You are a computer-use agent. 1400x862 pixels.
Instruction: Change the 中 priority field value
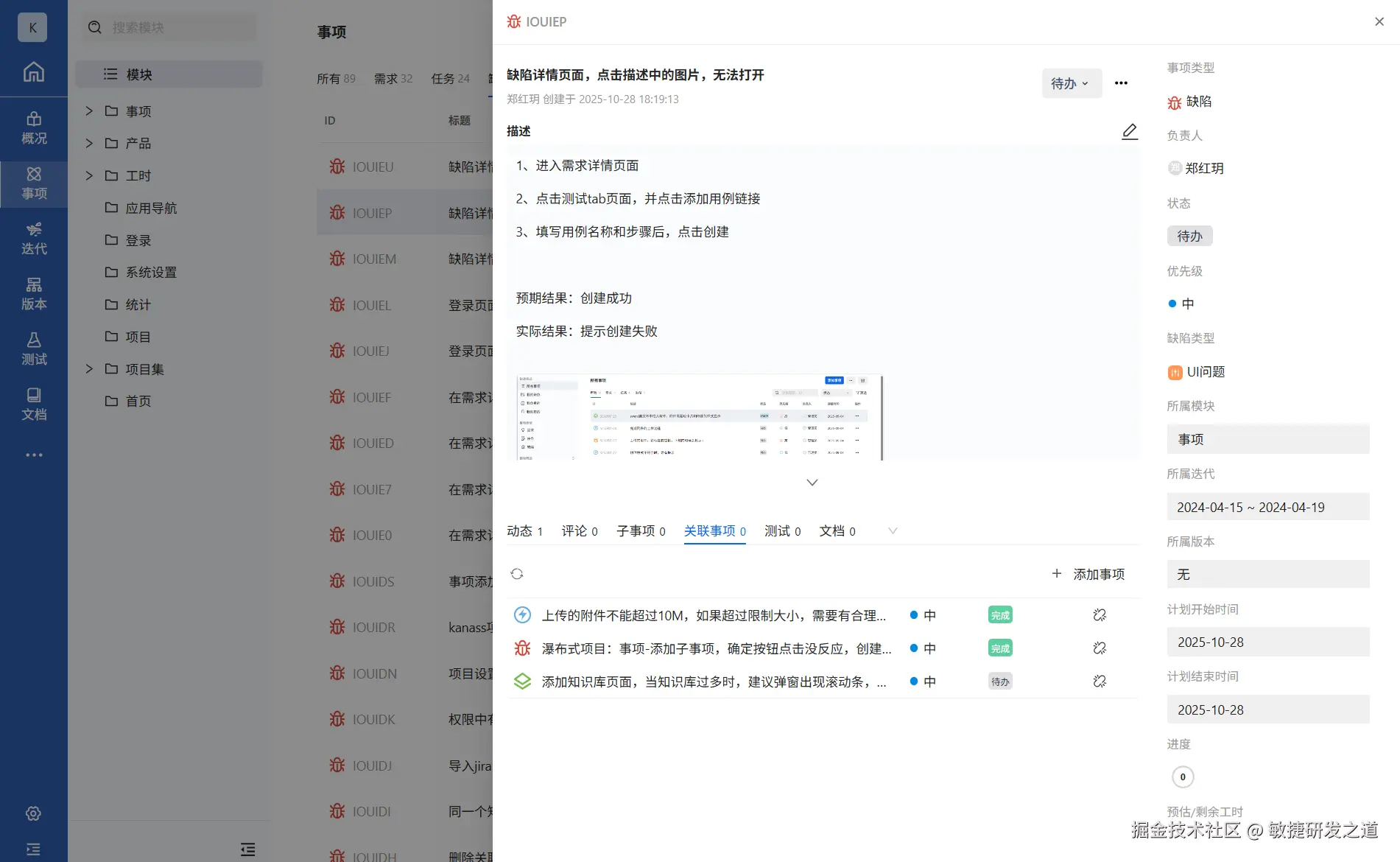tap(1181, 304)
